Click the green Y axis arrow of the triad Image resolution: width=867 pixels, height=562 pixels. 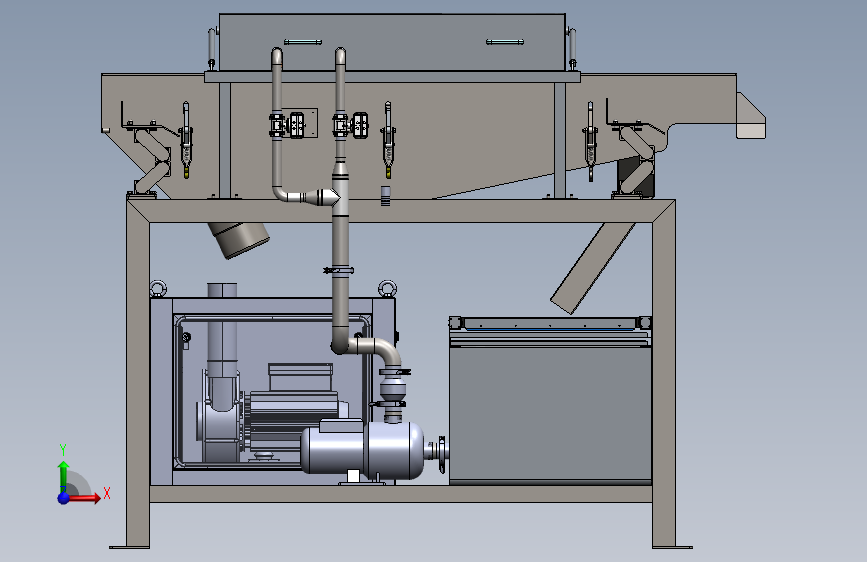[64, 476]
